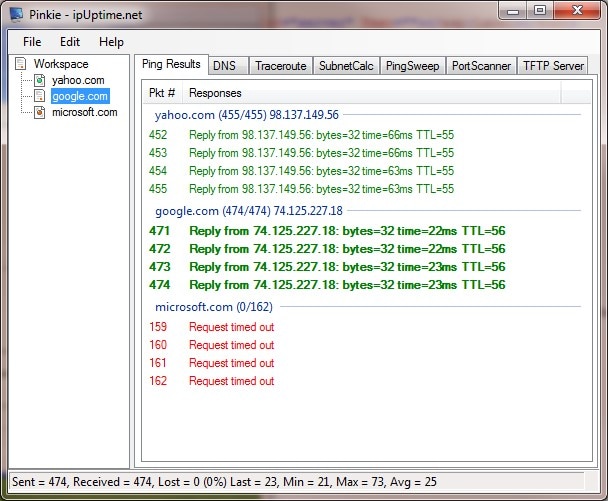Click the Pinkie app icon in title bar
This screenshot has width=608, height=501.
(16, 14)
